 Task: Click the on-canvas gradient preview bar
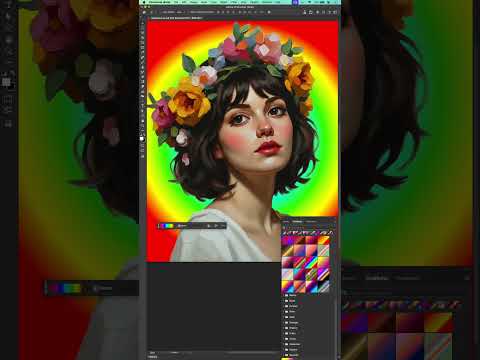(x=166, y=226)
